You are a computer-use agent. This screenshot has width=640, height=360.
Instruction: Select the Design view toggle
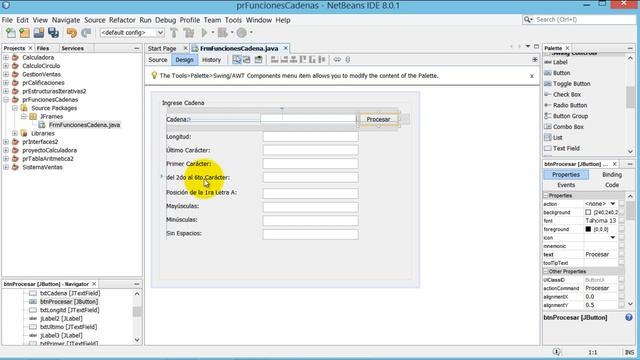184,60
